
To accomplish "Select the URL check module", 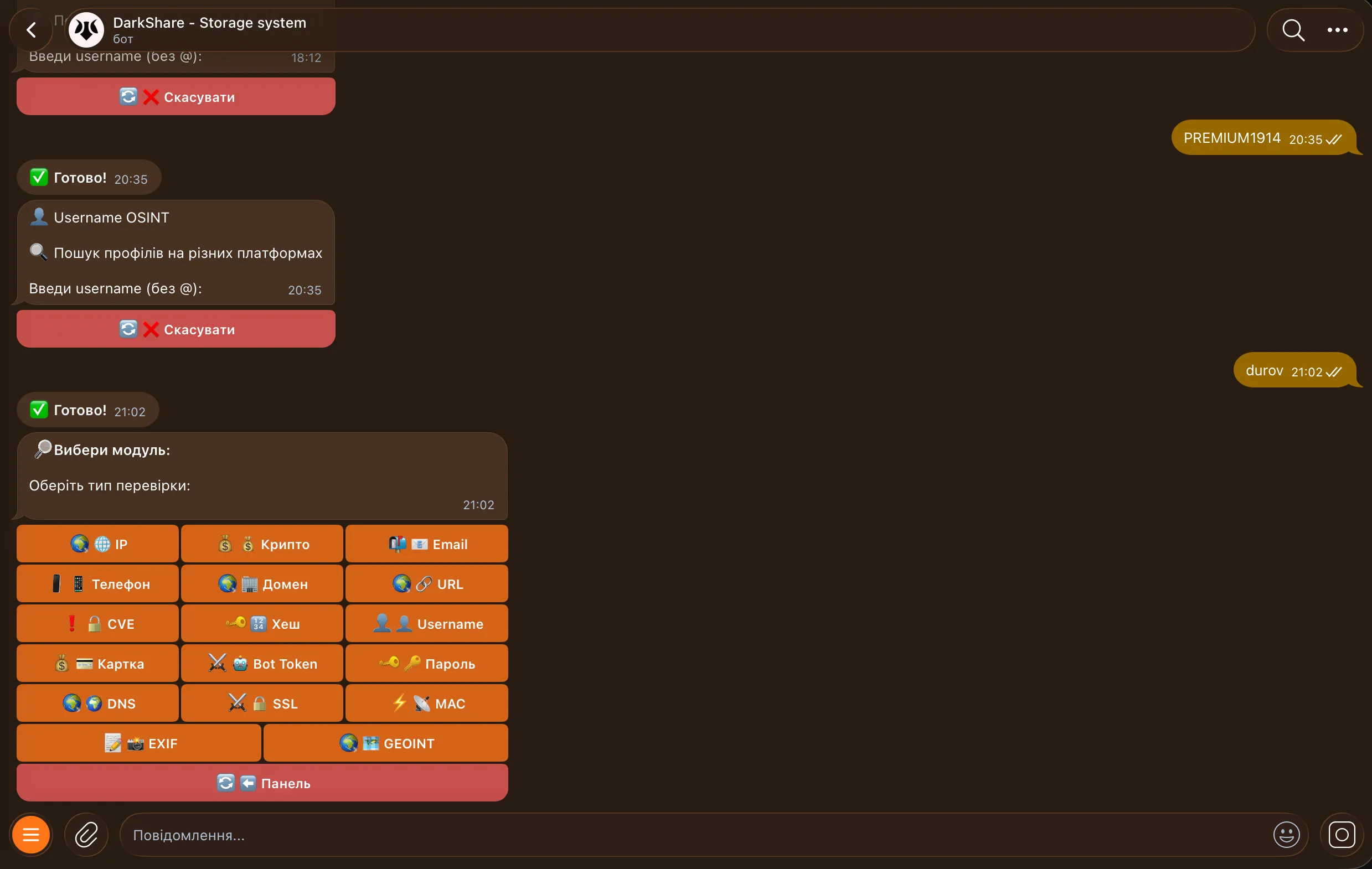I will click(x=427, y=584).
